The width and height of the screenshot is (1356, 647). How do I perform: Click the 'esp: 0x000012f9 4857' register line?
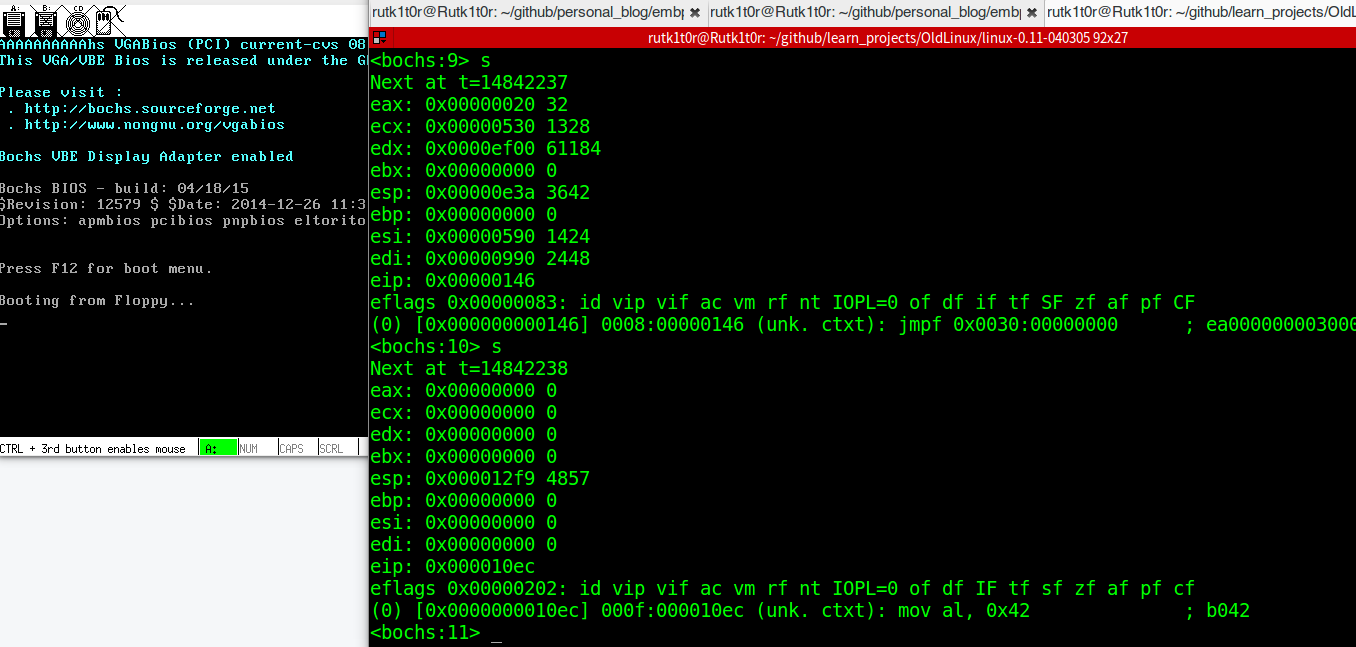[x=480, y=479]
